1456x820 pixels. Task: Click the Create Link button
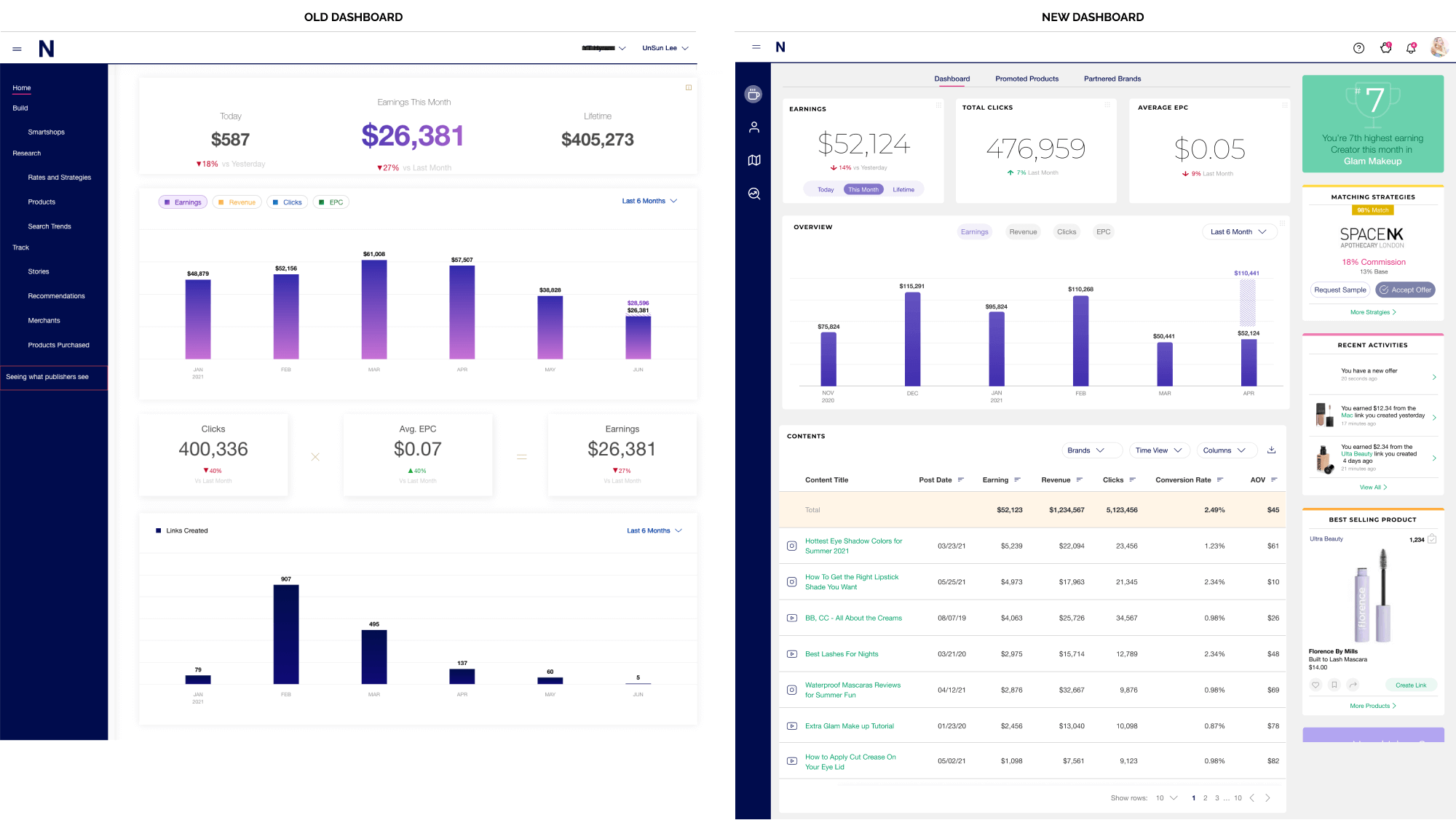pyautogui.click(x=1410, y=685)
